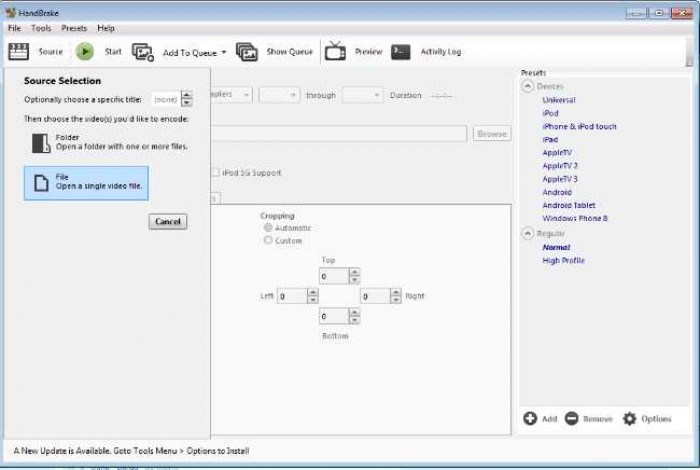Select the AppleTV 3 preset

(x=560, y=179)
